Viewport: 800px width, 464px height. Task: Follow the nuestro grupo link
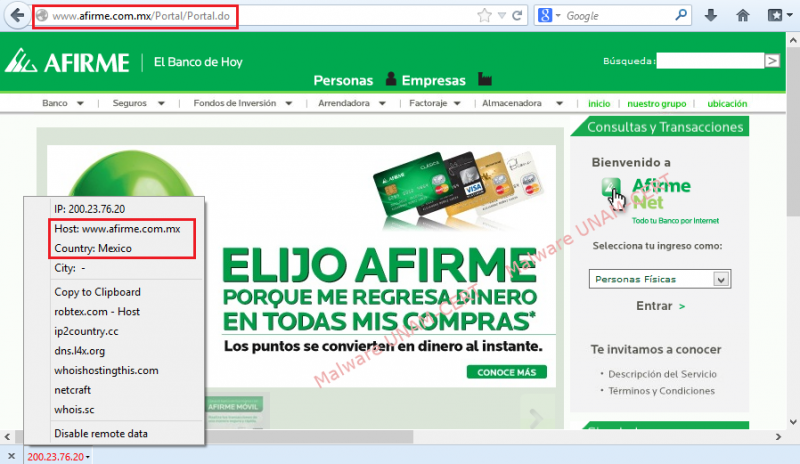[x=657, y=104]
